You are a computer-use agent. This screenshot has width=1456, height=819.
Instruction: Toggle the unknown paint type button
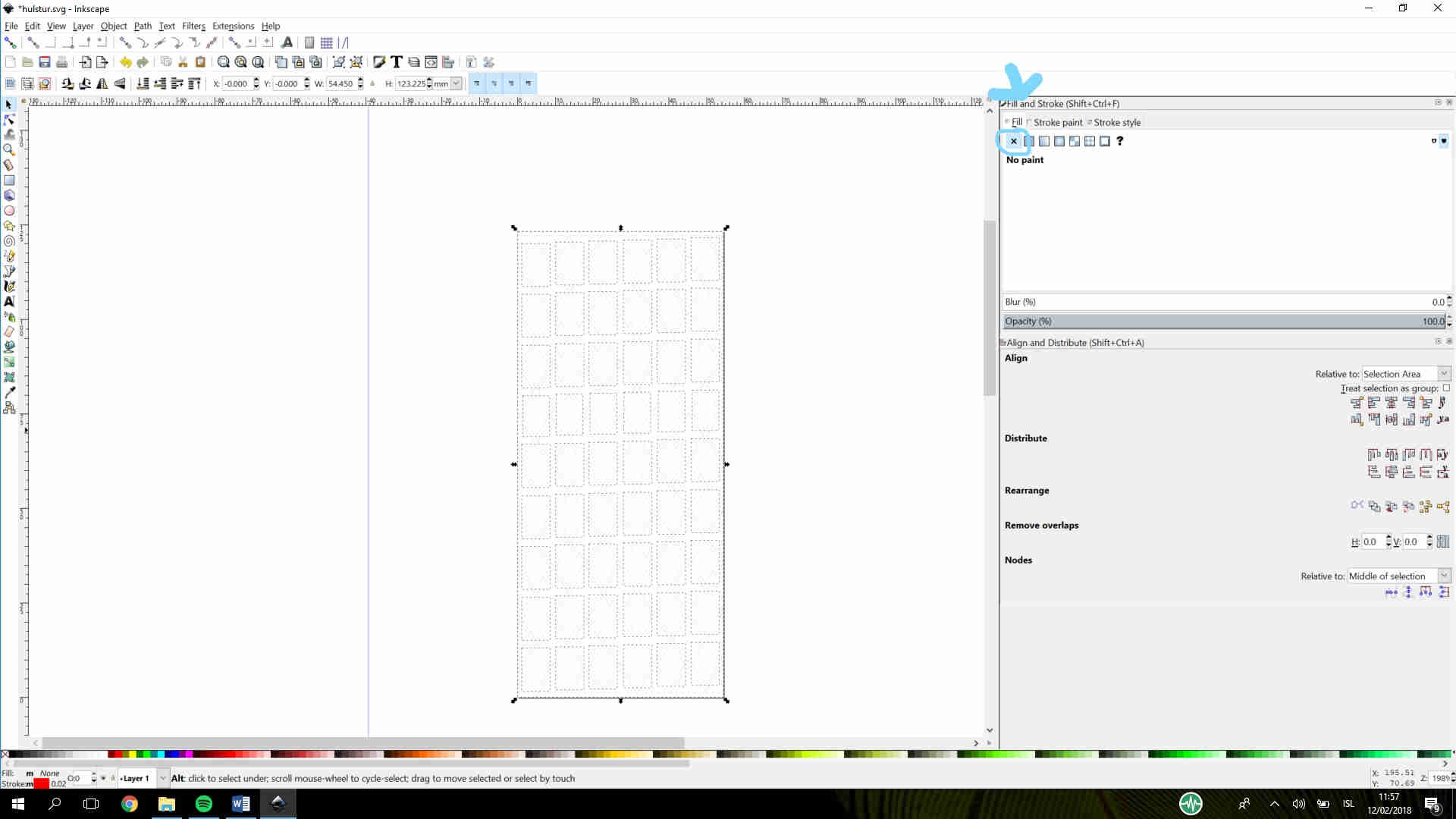(x=1122, y=141)
